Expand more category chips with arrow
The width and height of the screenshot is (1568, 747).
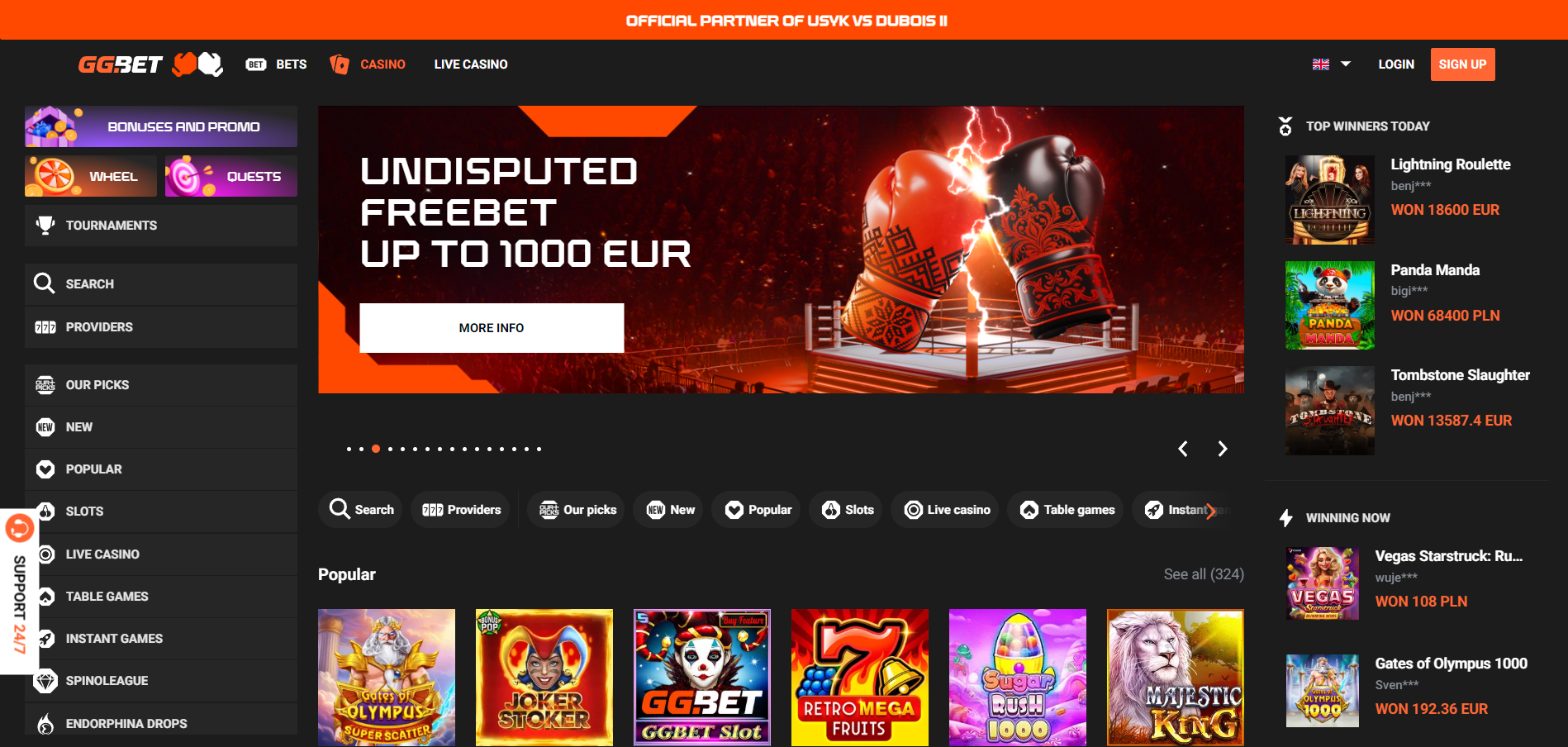[x=1211, y=511]
